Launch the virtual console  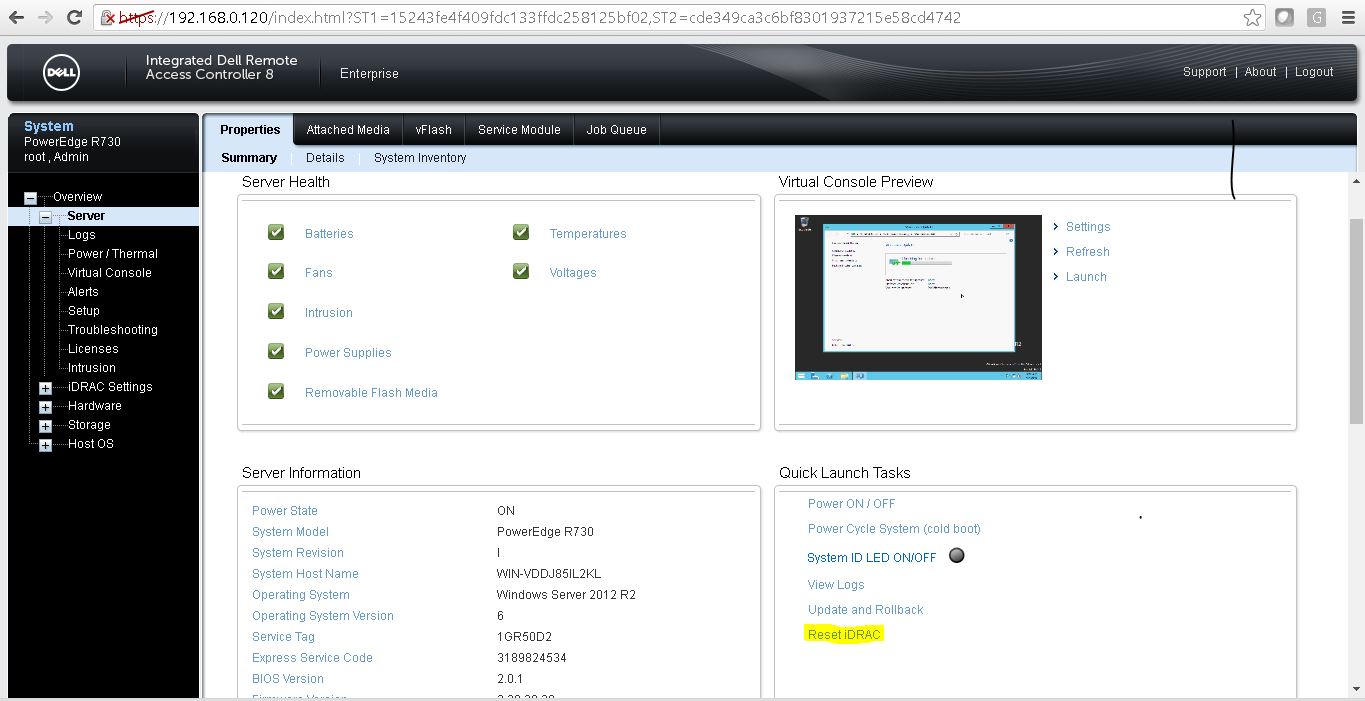click(1085, 276)
